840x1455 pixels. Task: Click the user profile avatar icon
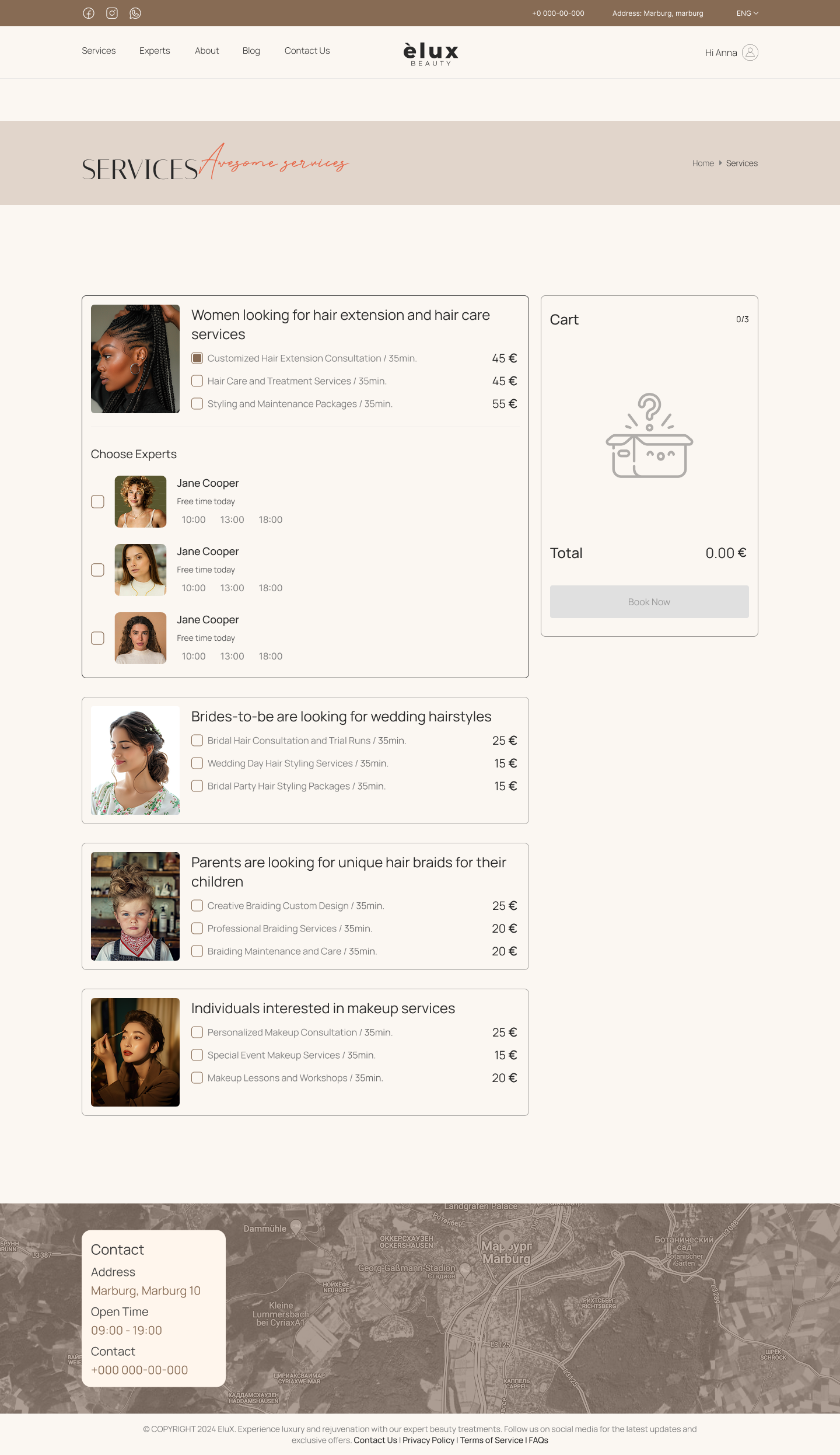(x=750, y=53)
